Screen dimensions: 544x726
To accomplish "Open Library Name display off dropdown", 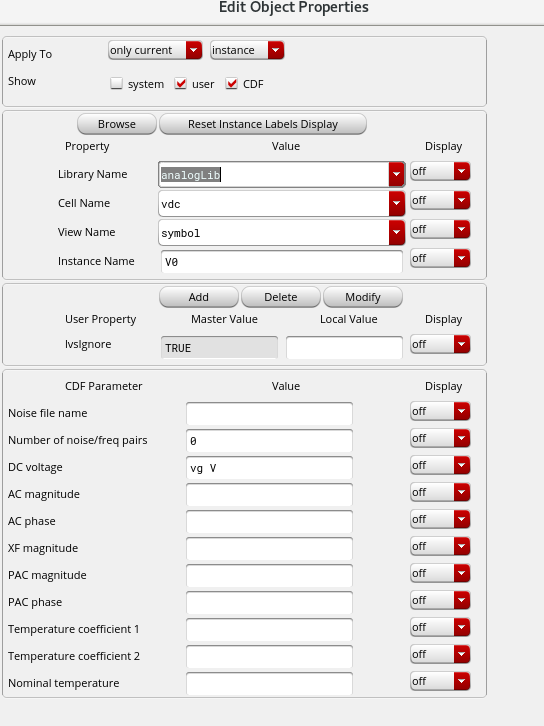I will click(440, 171).
